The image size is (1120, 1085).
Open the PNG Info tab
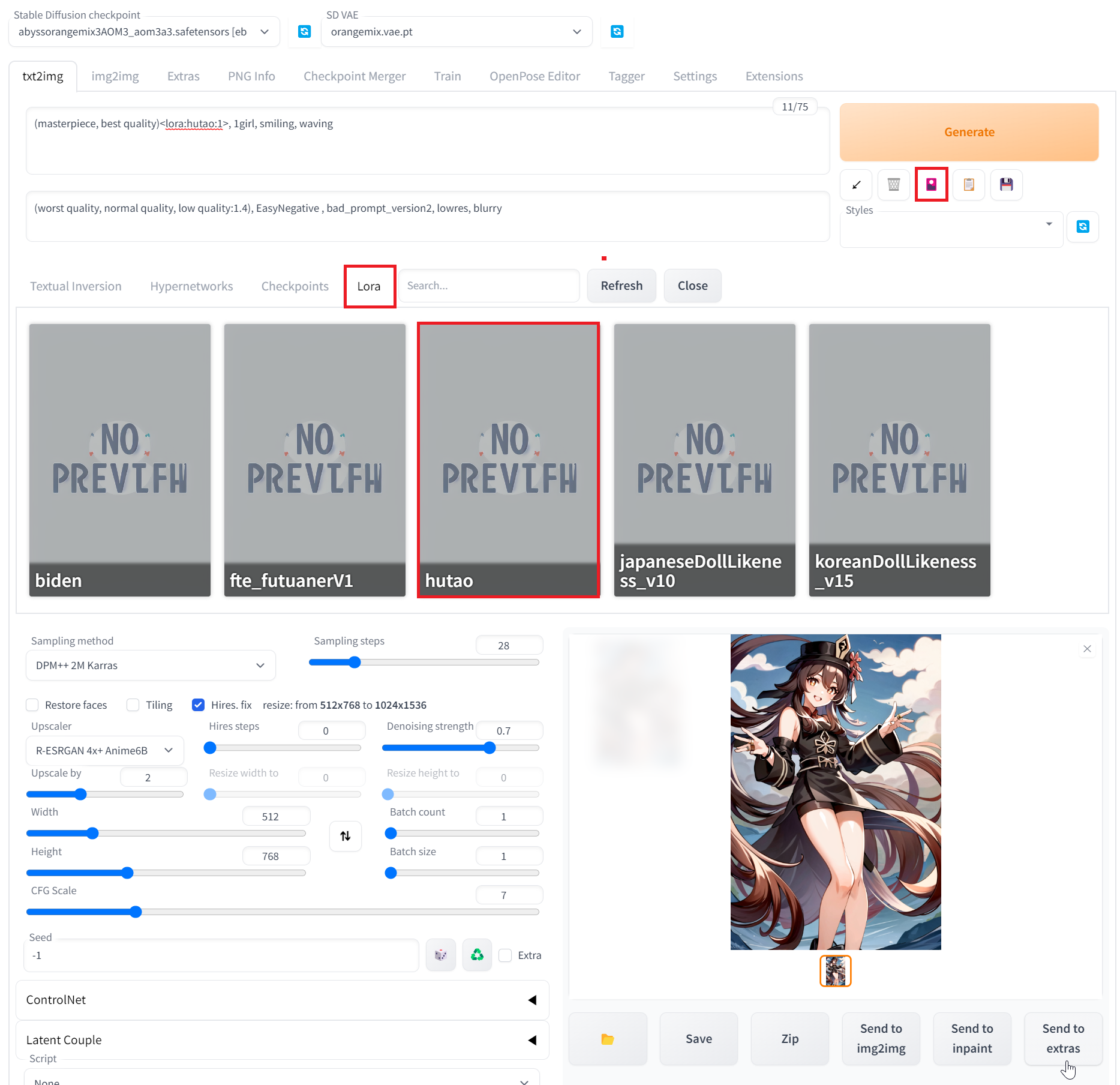(251, 76)
